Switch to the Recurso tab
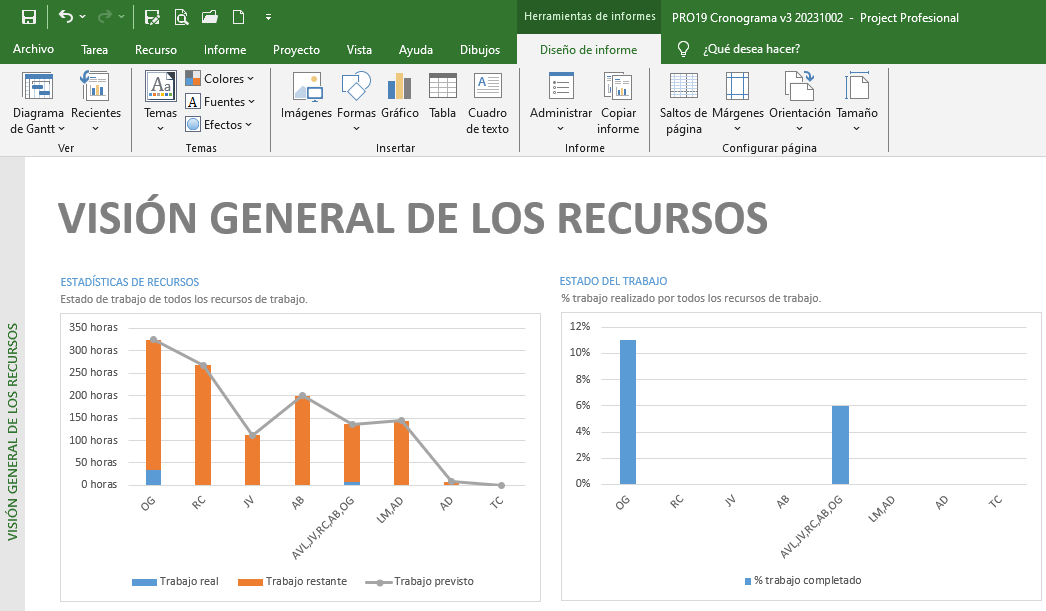Viewport: 1046px width, 611px height. tap(155, 49)
